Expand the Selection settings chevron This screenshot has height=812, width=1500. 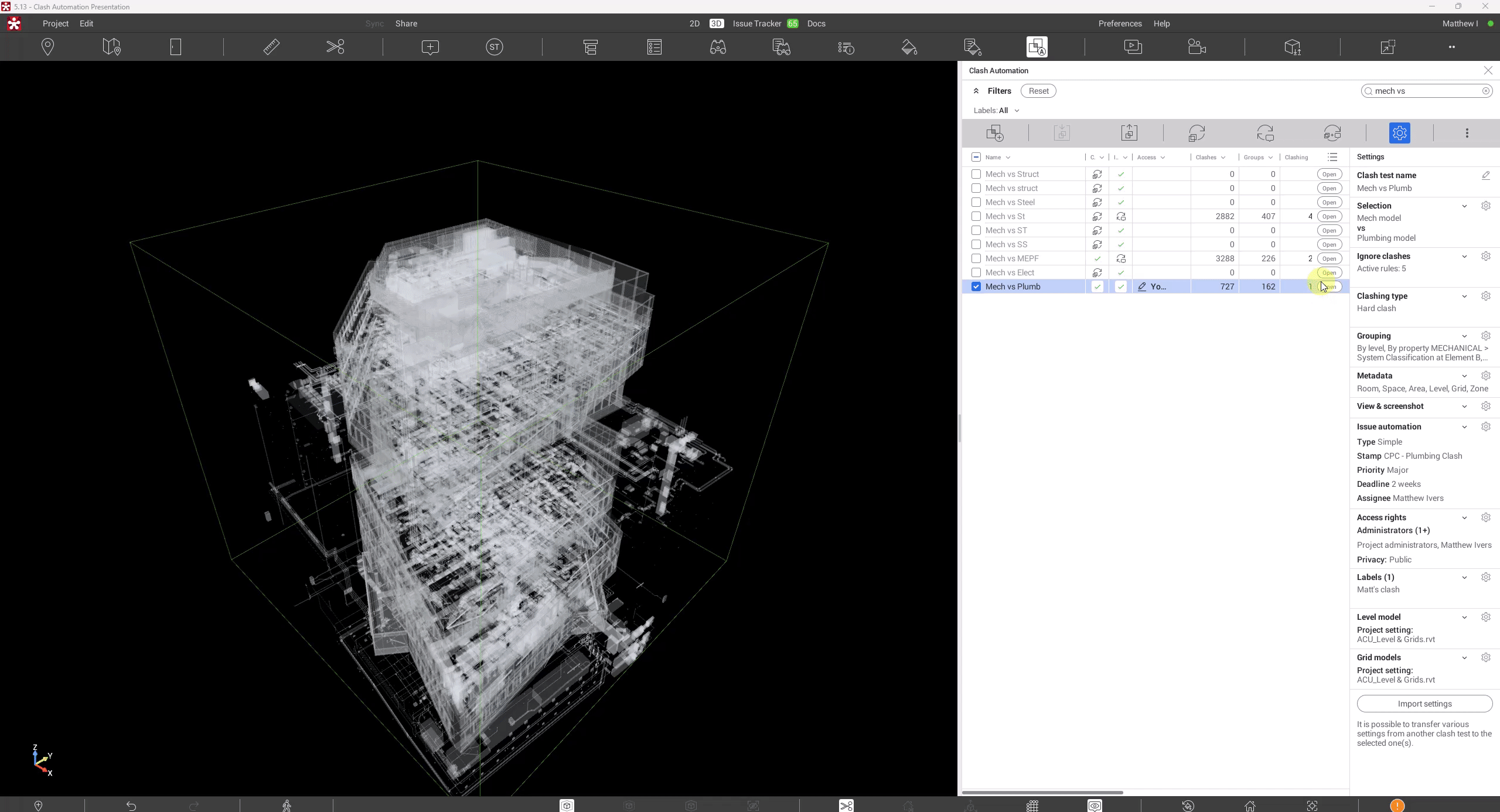click(x=1464, y=206)
